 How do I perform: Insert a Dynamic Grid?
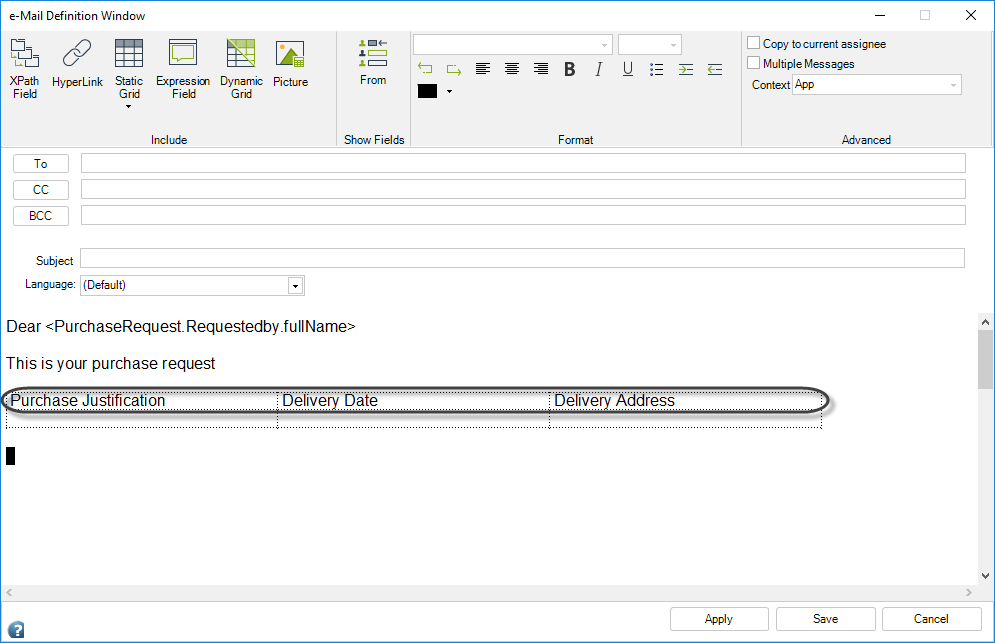(x=241, y=69)
